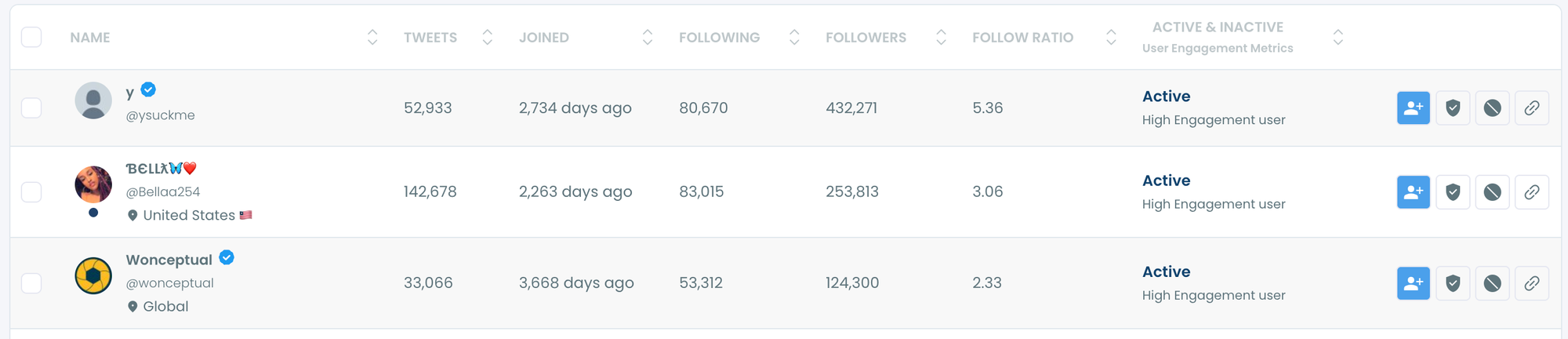Click the Bella profile picture
The image size is (1568, 339).
[x=93, y=184]
